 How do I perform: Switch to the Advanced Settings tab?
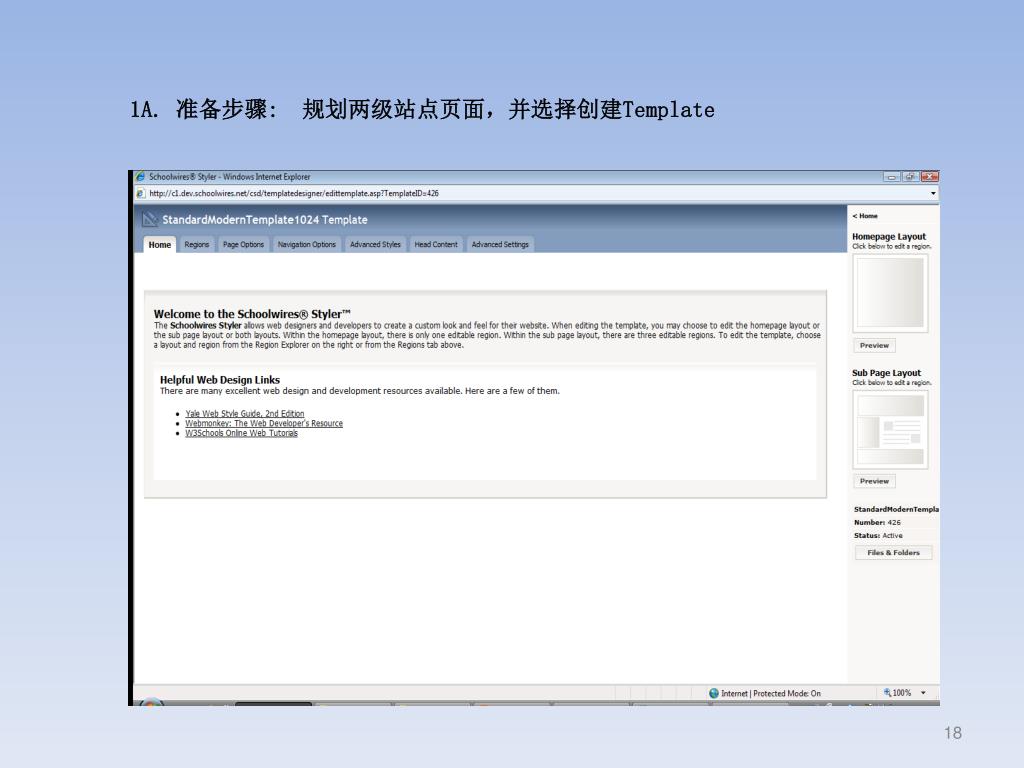coord(500,244)
